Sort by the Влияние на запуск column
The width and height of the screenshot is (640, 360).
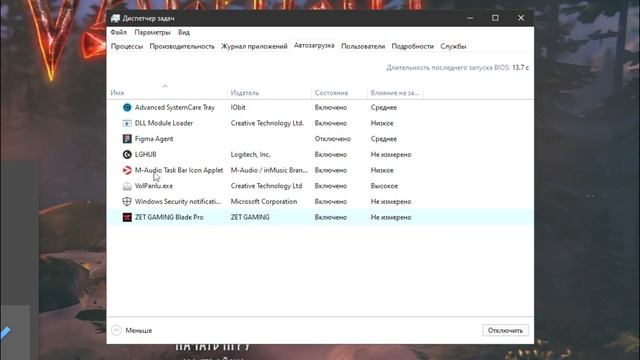click(395, 93)
